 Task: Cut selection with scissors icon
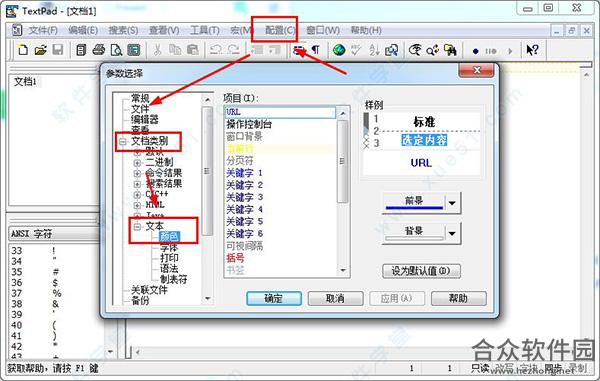[157, 50]
